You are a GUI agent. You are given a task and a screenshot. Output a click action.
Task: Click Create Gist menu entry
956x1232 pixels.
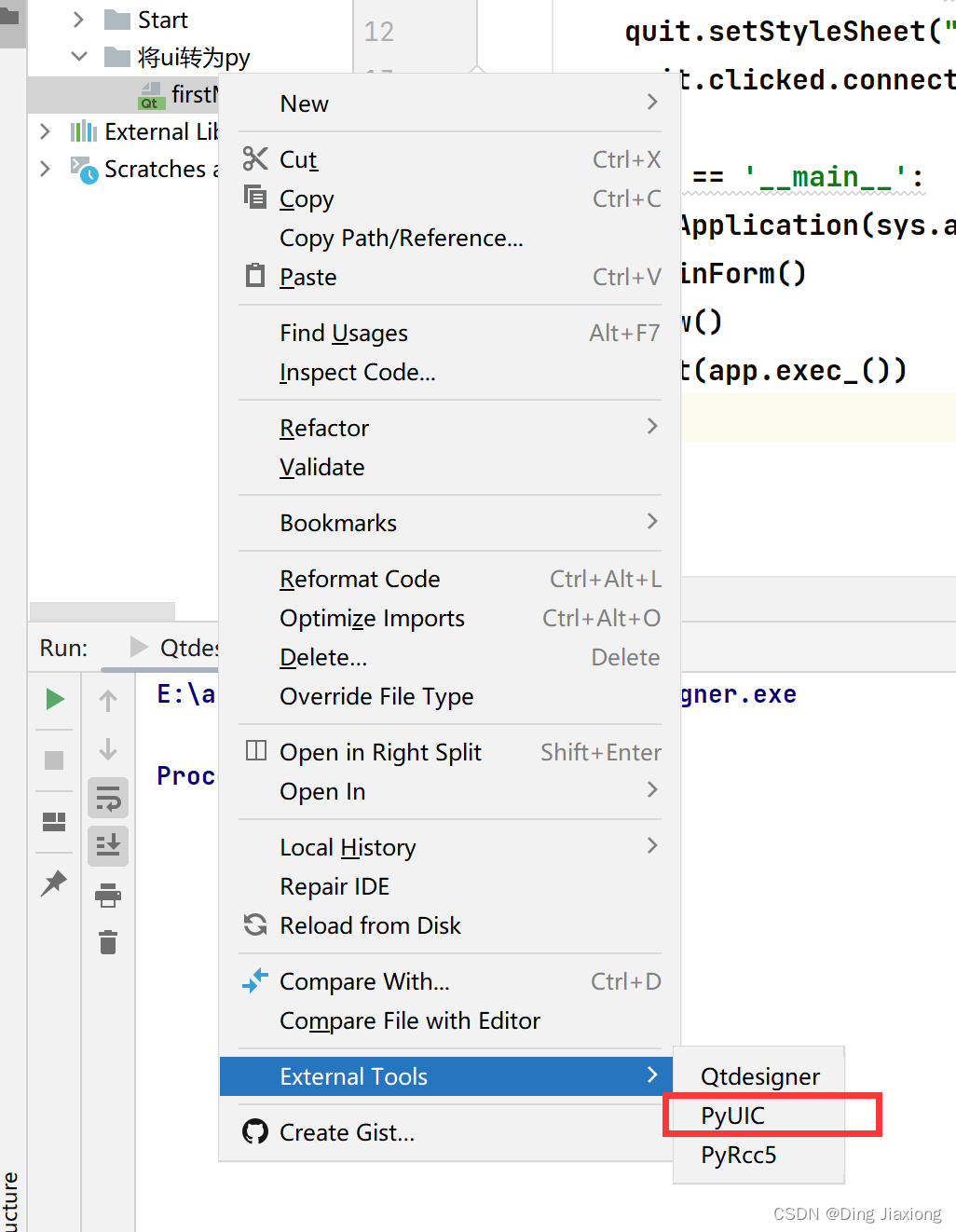[x=347, y=1132]
